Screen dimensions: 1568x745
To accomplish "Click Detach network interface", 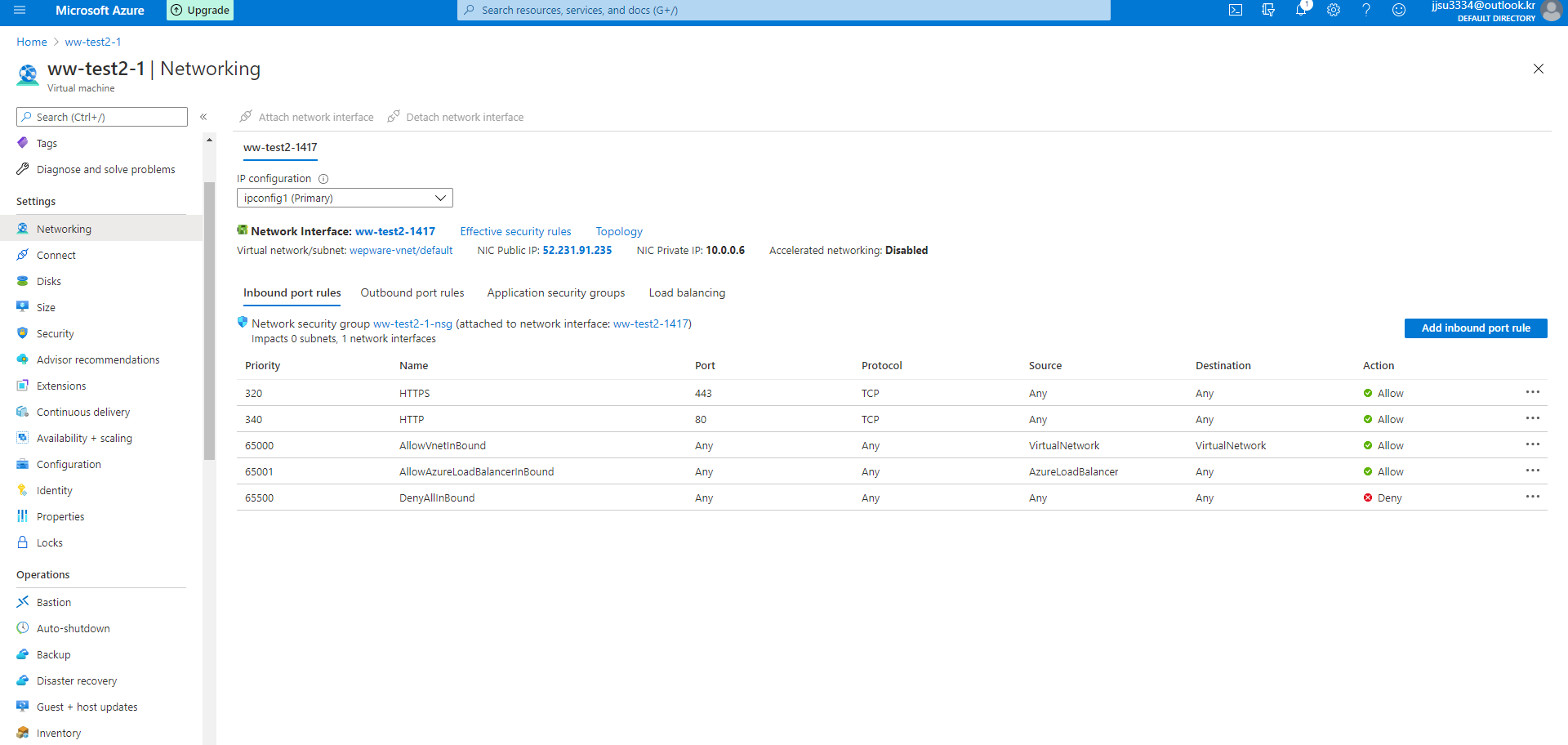I will [x=456, y=117].
